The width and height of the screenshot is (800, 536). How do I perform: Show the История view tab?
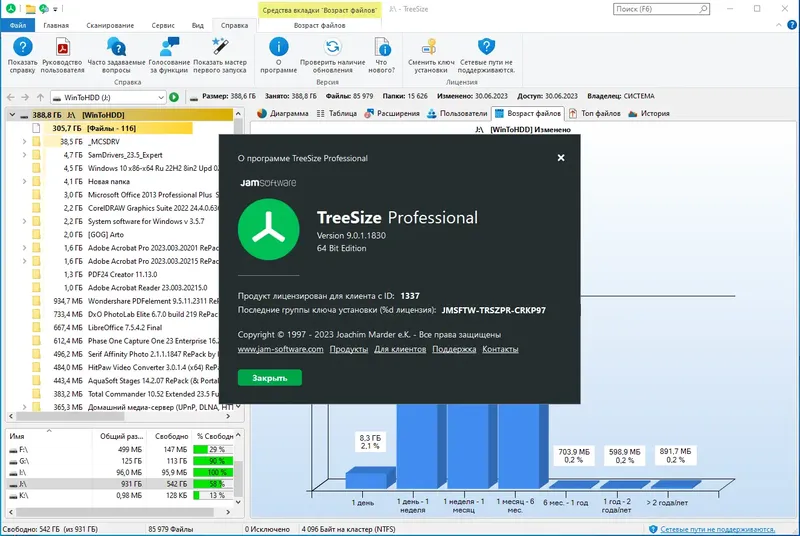point(648,113)
